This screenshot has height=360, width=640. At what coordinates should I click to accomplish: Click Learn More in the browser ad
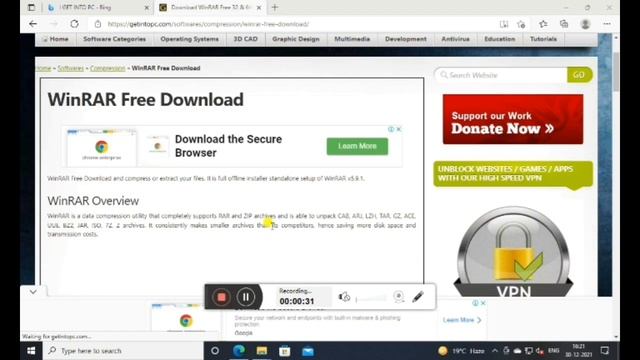pos(357,146)
